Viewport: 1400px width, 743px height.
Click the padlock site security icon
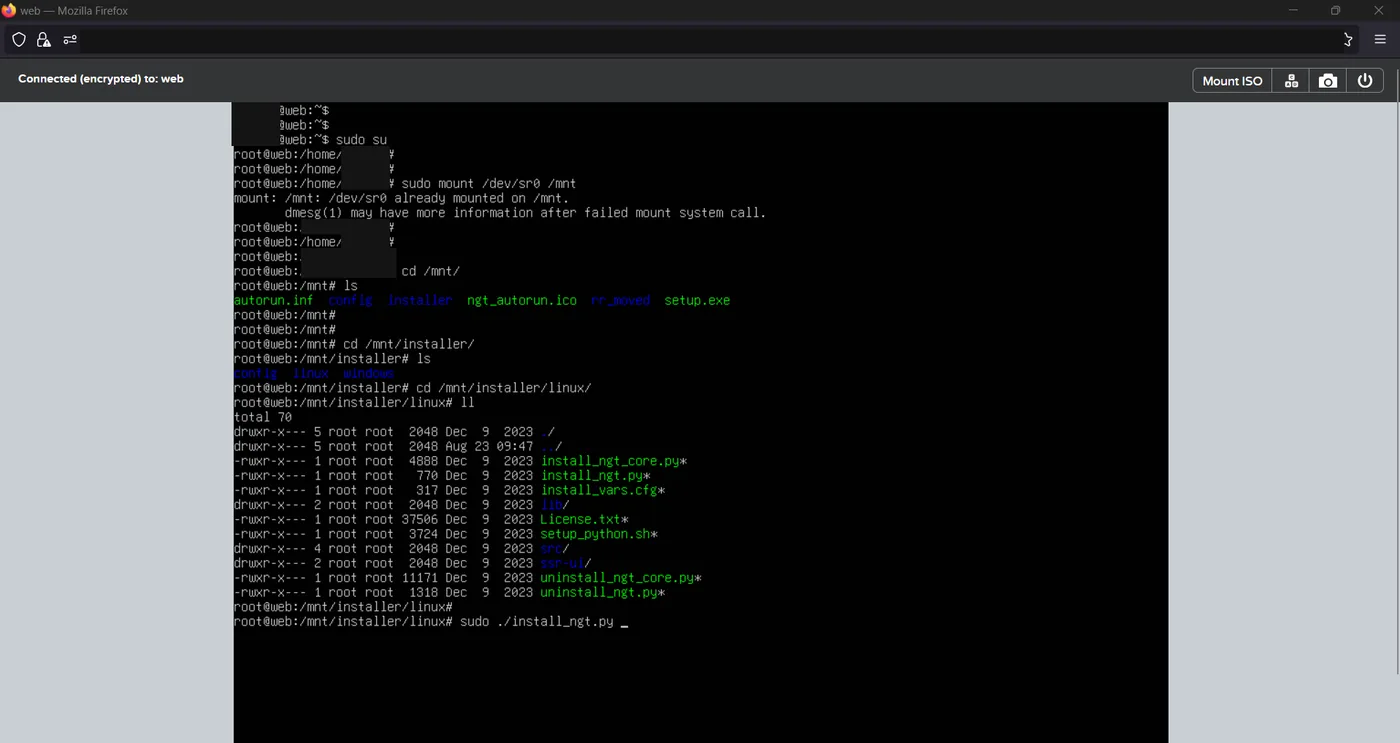point(43,40)
